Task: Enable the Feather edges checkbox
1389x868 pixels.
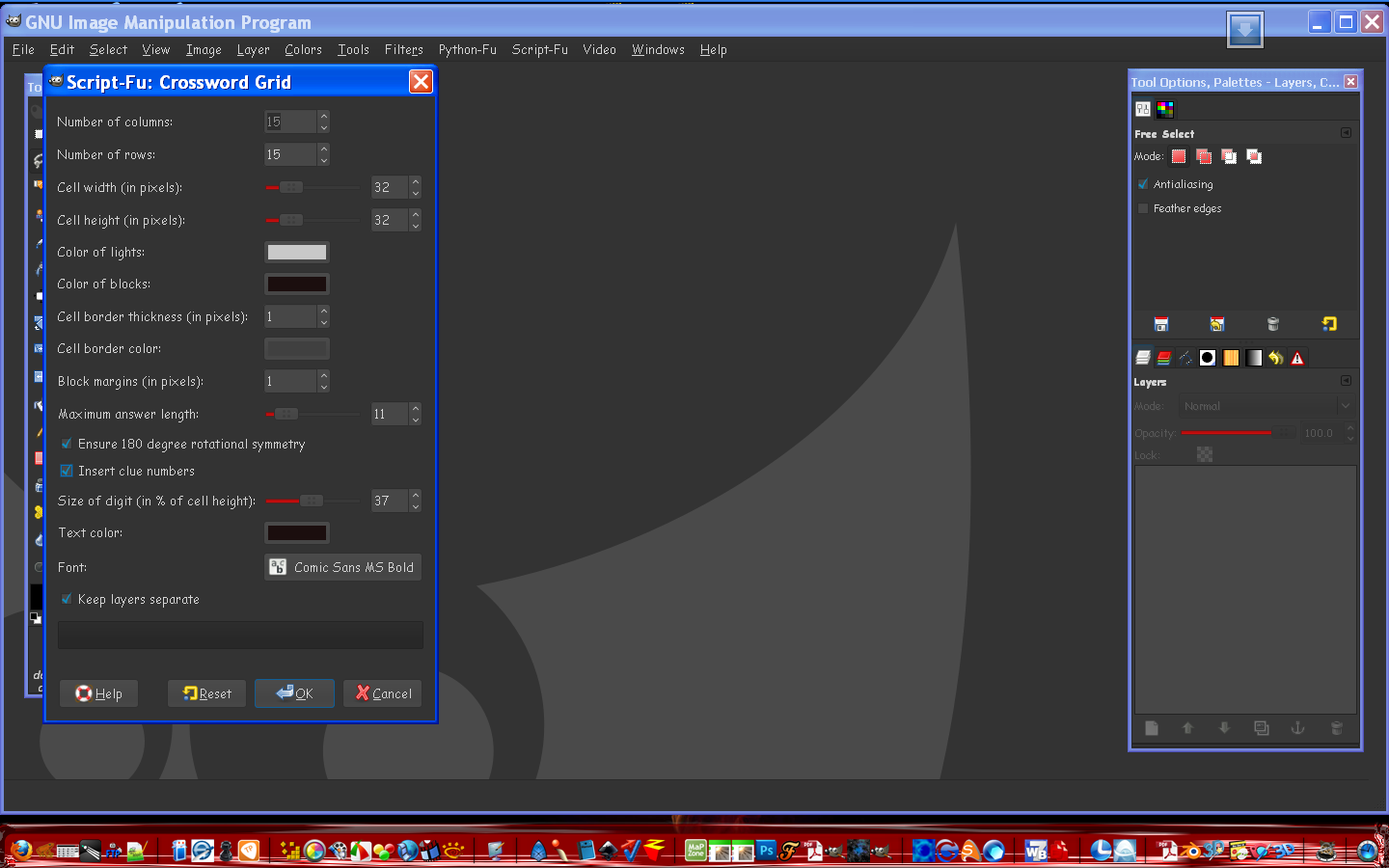Action: pos(1143,208)
